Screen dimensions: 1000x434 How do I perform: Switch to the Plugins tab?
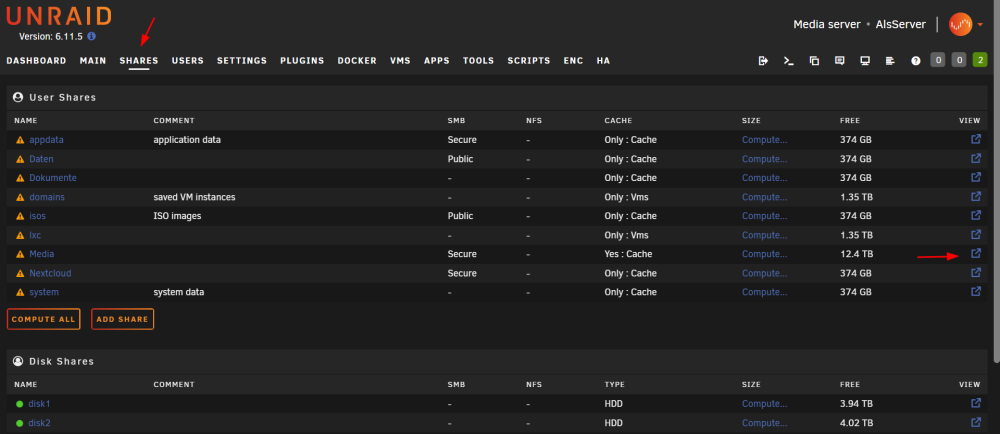click(x=302, y=61)
